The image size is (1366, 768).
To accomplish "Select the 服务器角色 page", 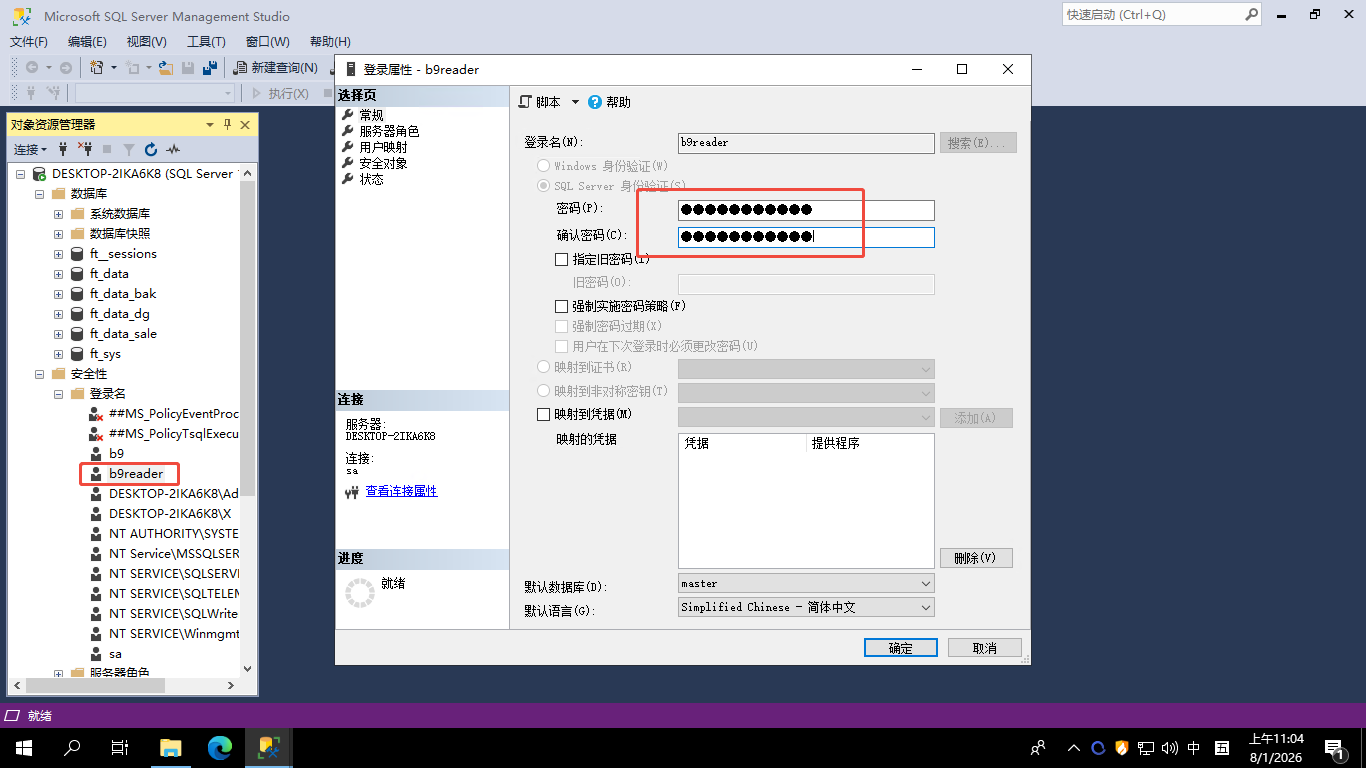I will point(388,131).
